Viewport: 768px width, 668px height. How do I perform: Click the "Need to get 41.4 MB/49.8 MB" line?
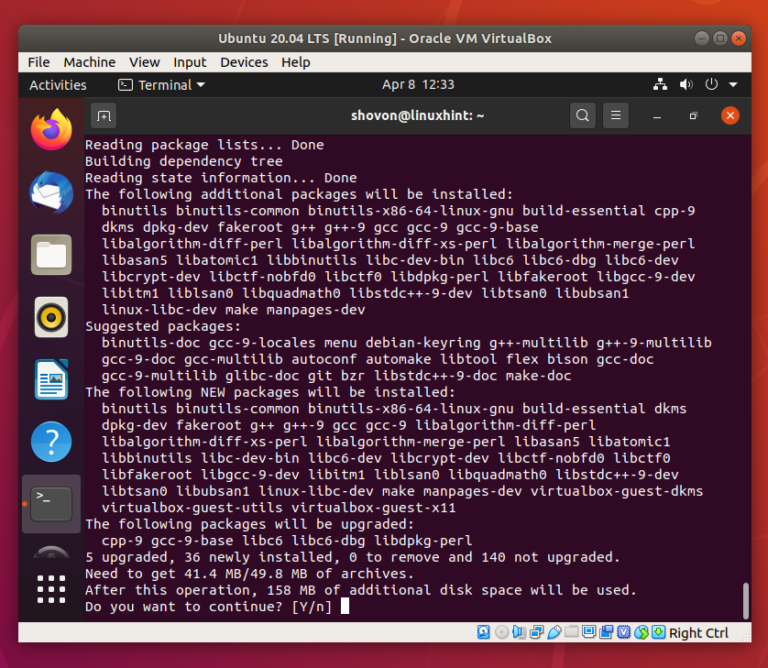[249, 573]
